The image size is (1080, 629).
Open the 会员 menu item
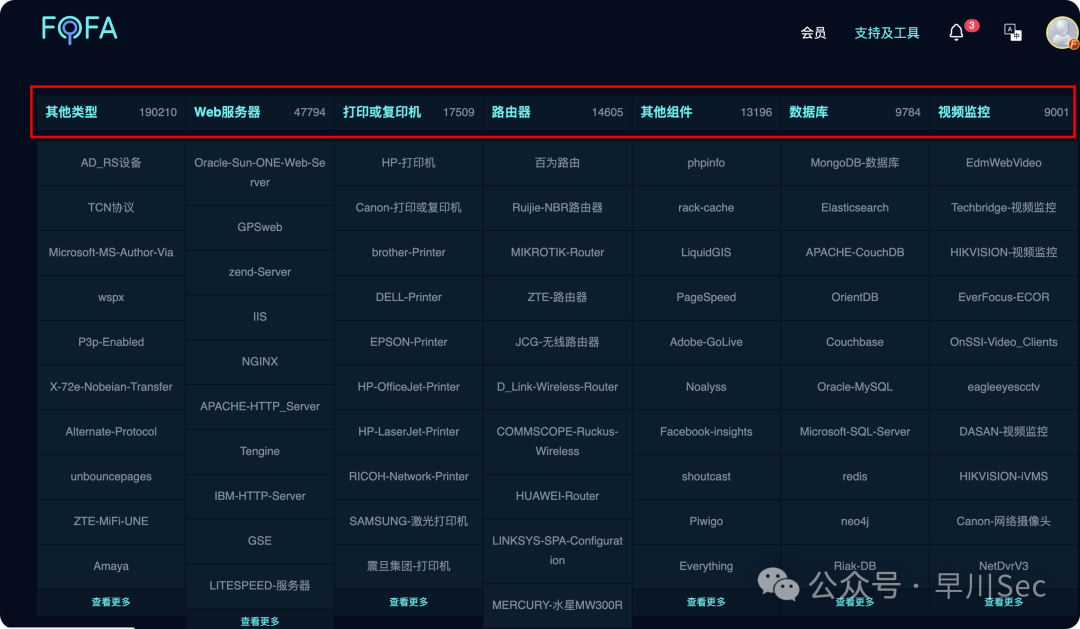[813, 33]
